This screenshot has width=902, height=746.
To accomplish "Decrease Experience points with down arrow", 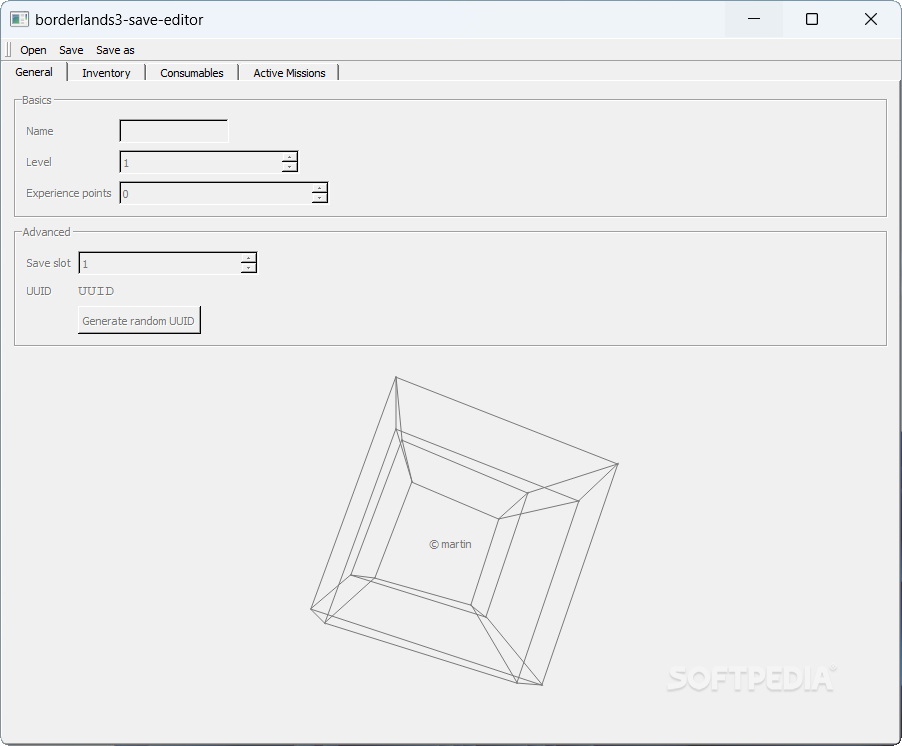I will pyautogui.click(x=319, y=198).
